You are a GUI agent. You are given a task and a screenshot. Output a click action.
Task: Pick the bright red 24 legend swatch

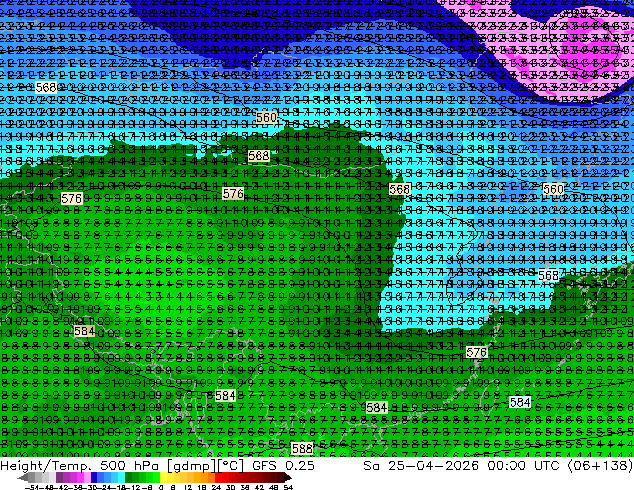[218, 477]
